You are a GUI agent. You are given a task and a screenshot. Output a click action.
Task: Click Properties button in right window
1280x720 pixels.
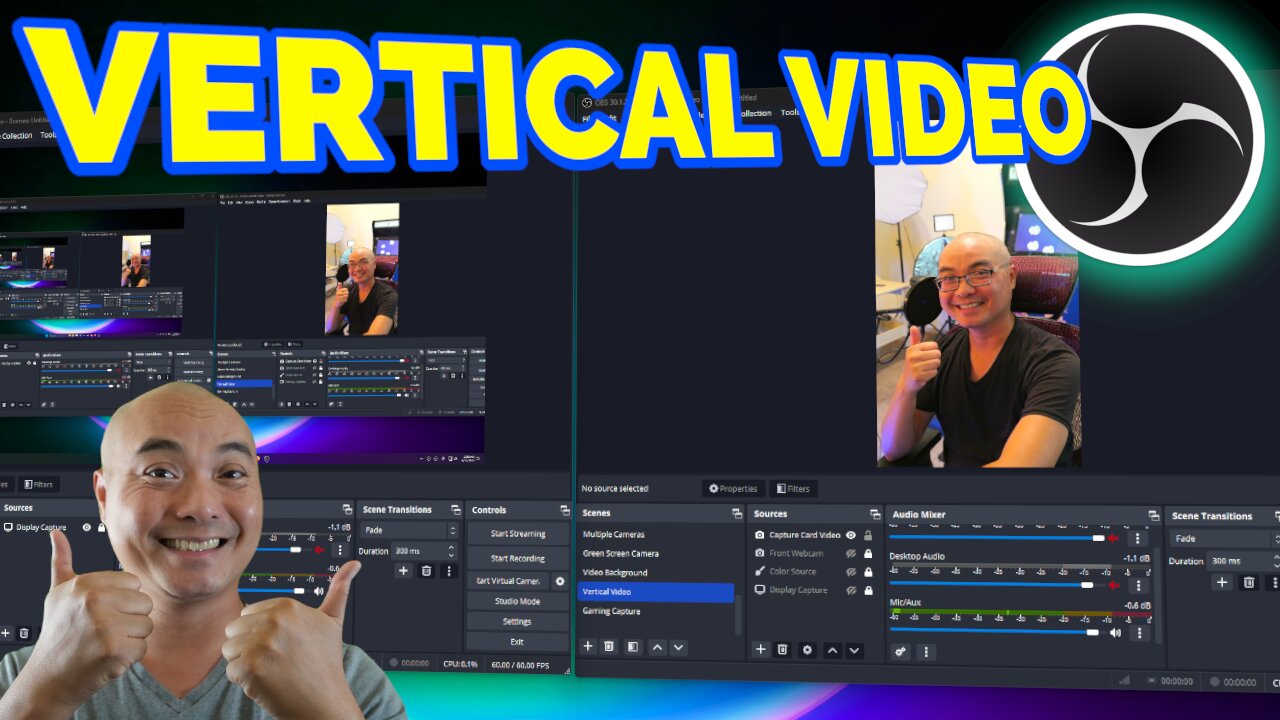[x=733, y=488]
